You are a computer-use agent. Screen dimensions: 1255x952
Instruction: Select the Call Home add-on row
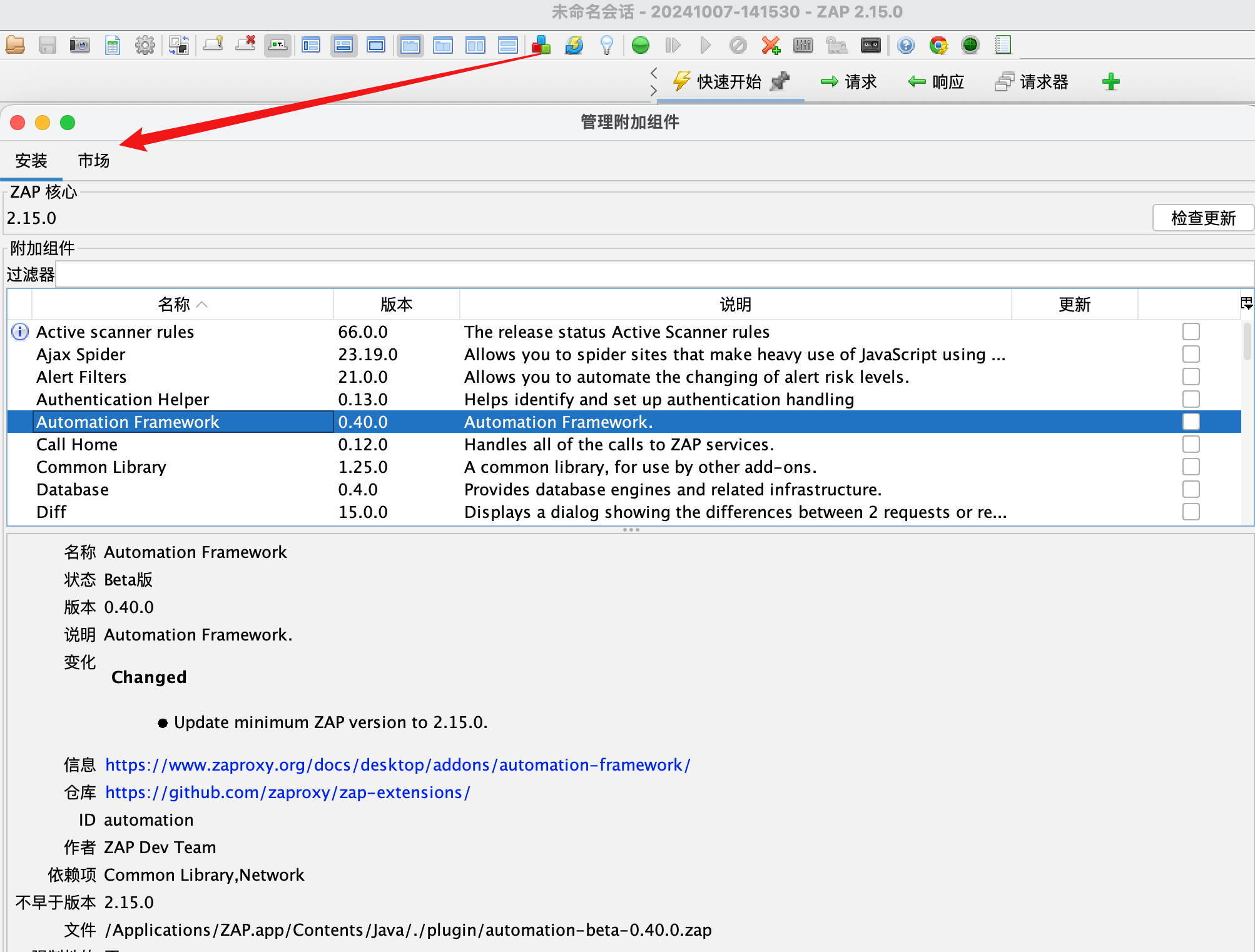624,444
